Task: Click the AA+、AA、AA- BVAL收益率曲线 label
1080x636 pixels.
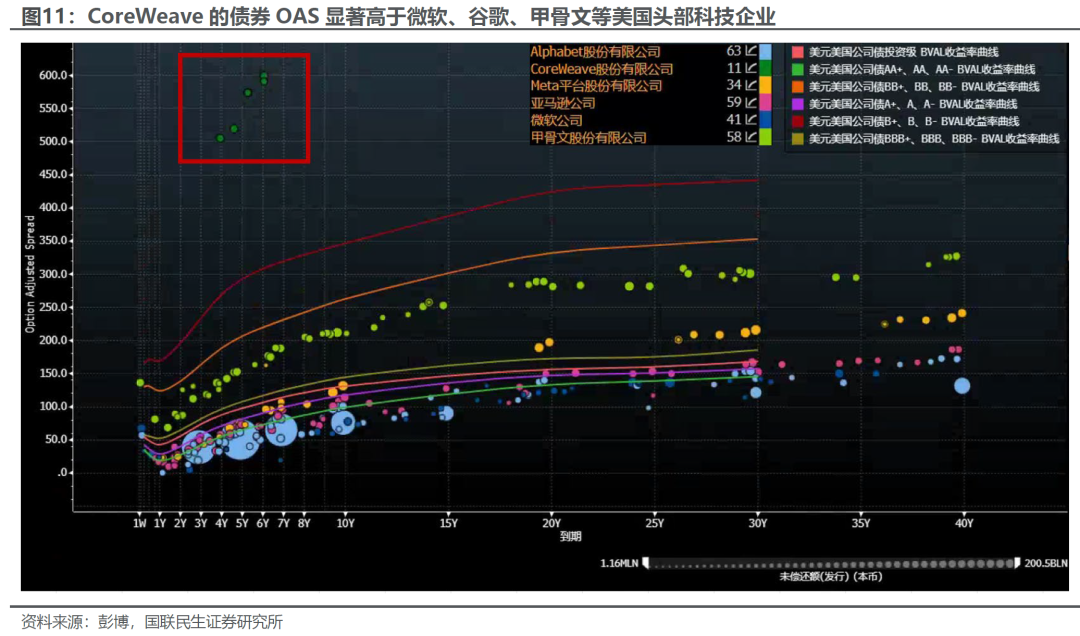Action: point(922,69)
